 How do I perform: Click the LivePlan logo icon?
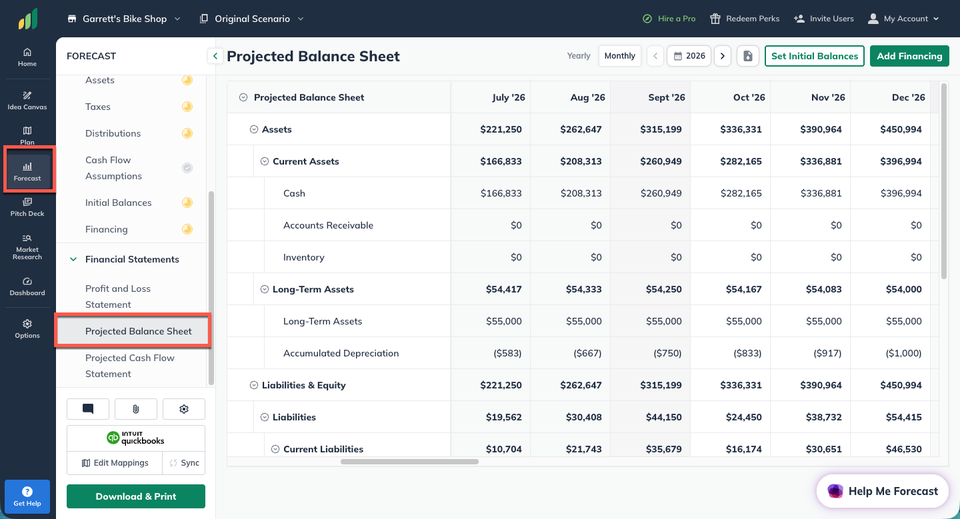coord(28,20)
